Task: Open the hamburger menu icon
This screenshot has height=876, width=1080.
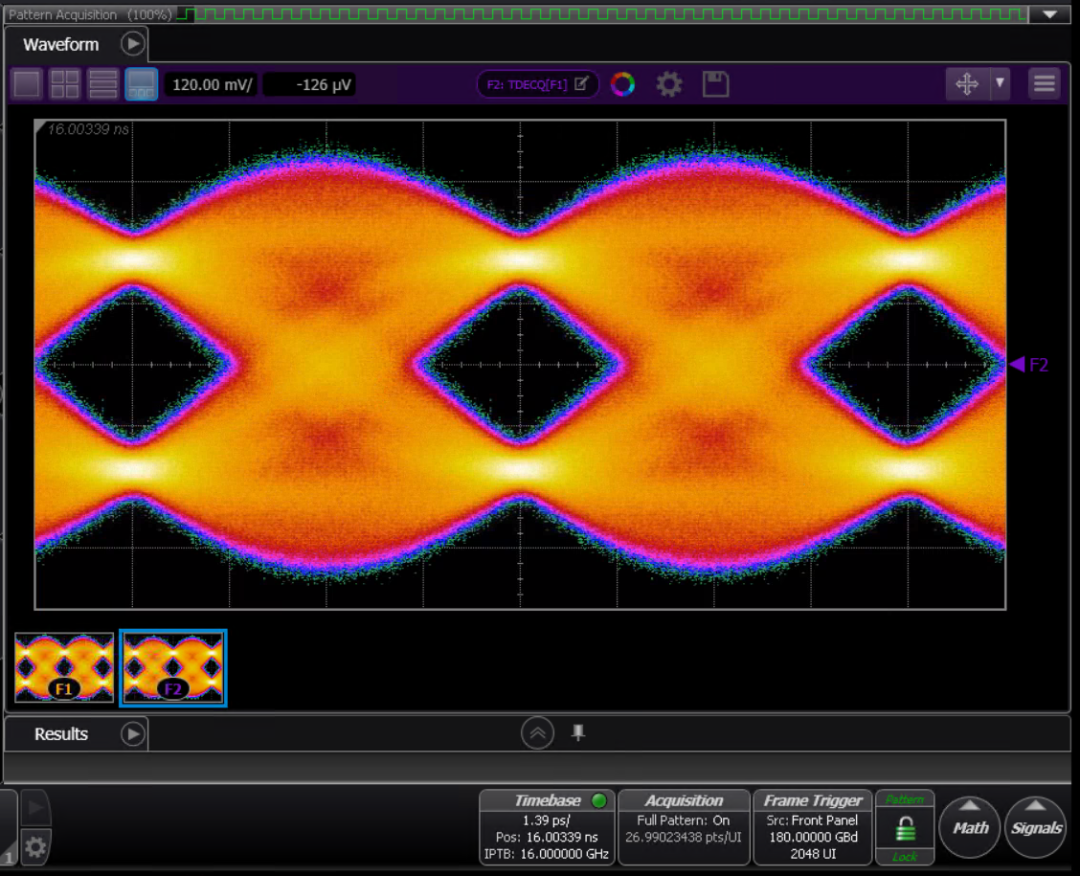Action: coord(1044,84)
